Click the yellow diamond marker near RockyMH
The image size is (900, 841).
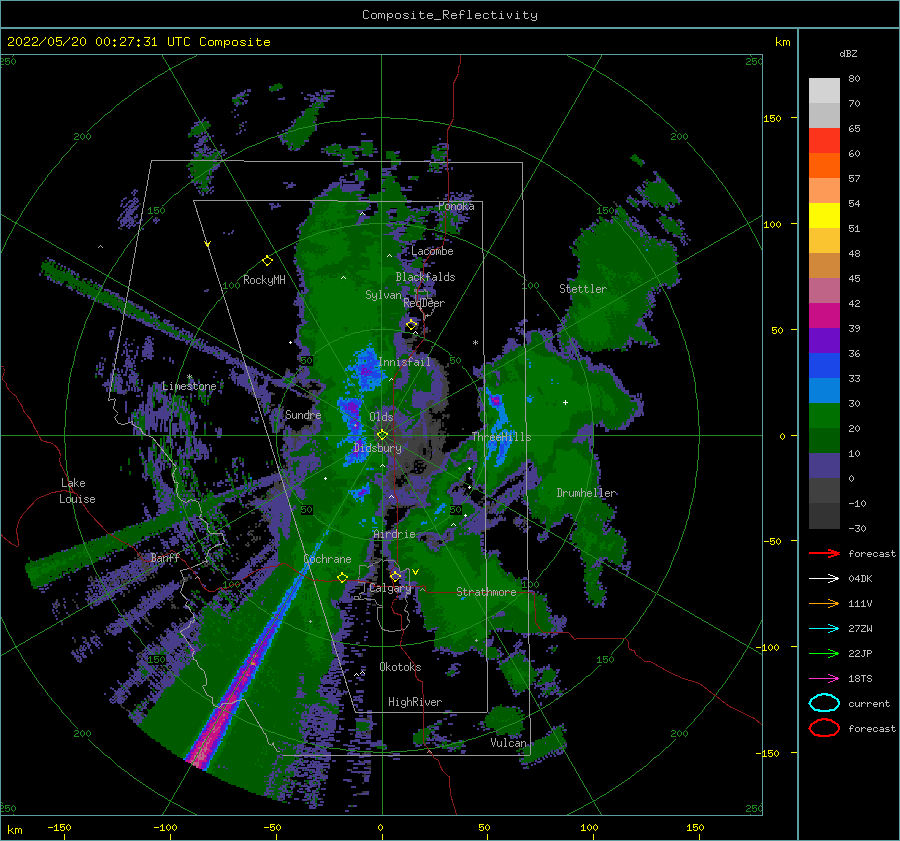coord(267,261)
